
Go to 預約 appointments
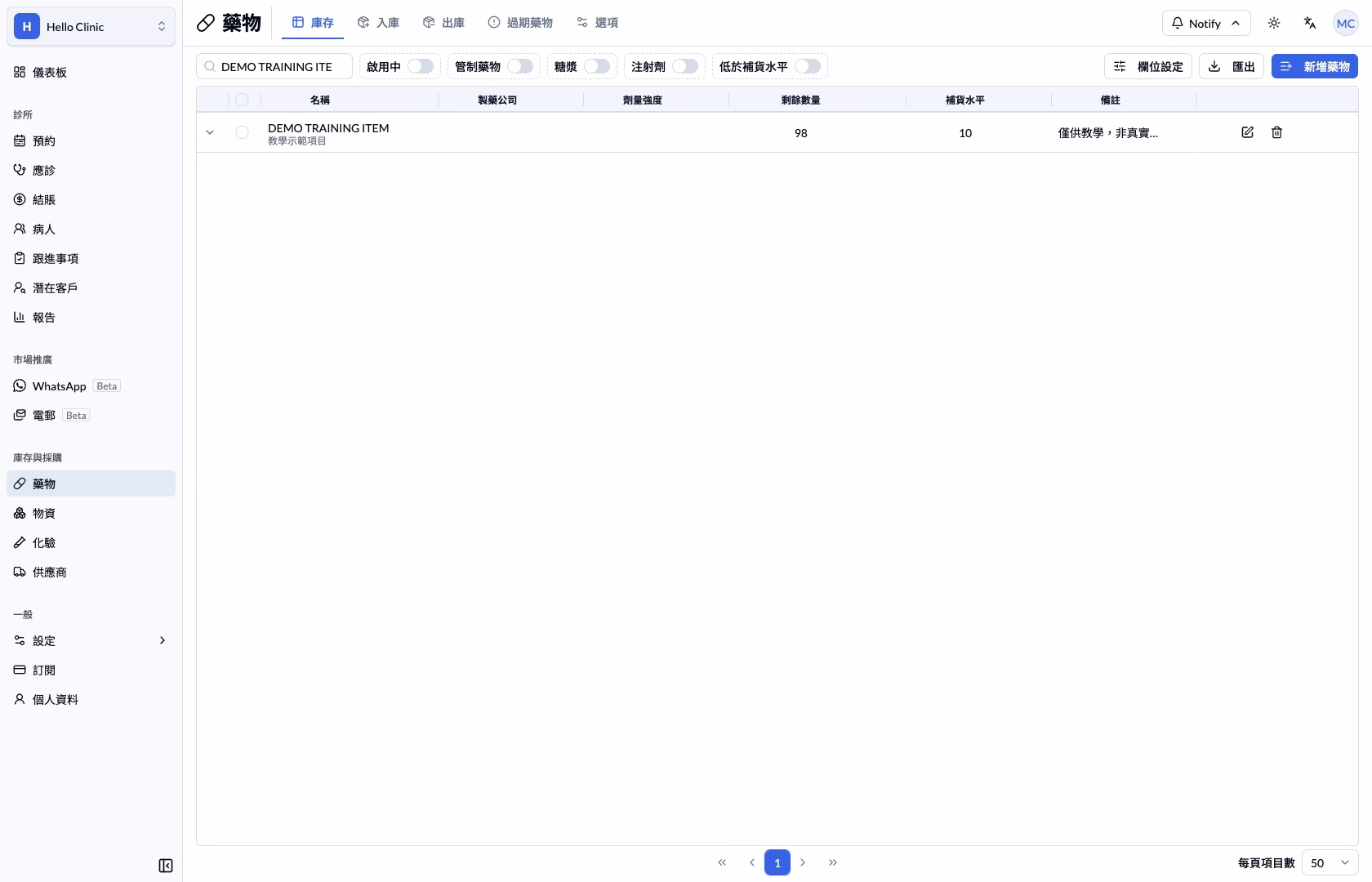tap(91, 140)
